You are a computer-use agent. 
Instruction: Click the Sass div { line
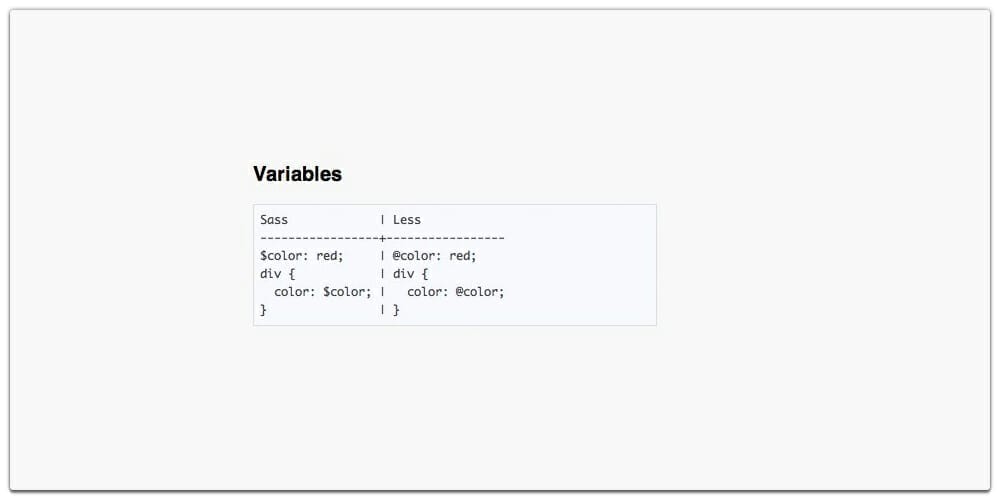pos(277,274)
